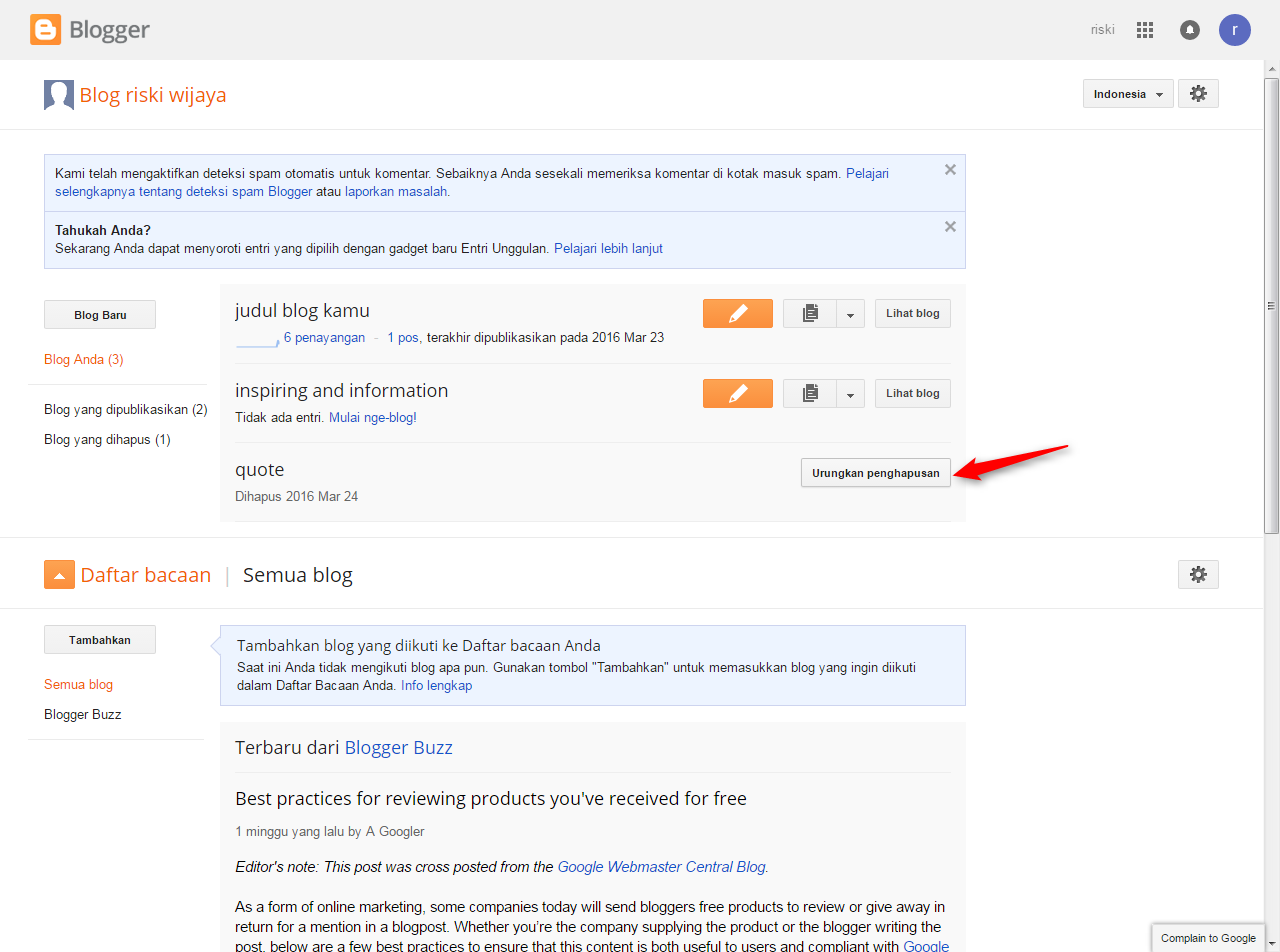Click Urungkan penghapusan button
The width and height of the screenshot is (1280, 952).
(x=875, y=473)
